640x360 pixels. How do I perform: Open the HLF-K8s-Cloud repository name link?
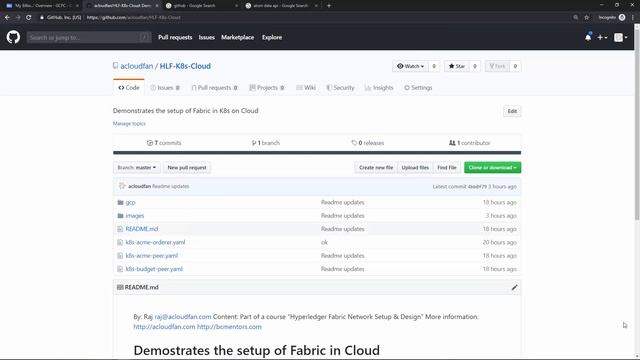point(185,66)
